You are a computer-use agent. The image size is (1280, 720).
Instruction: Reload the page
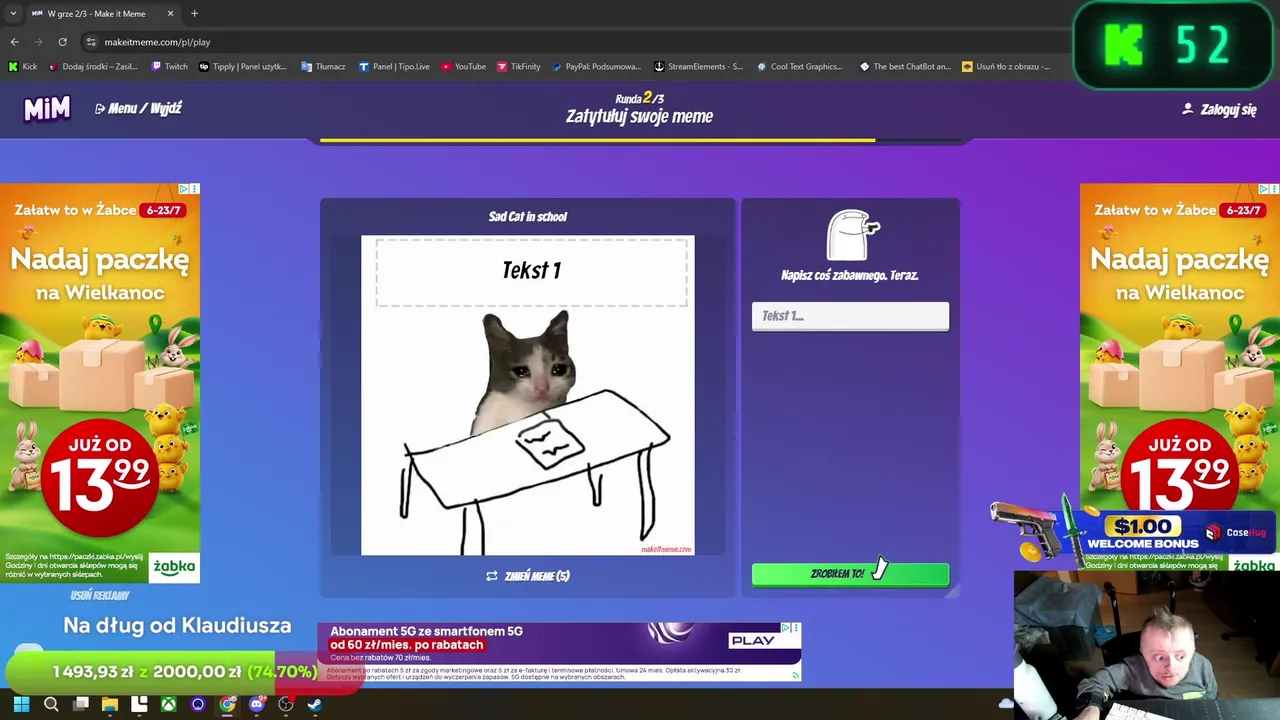pos(62,42)
